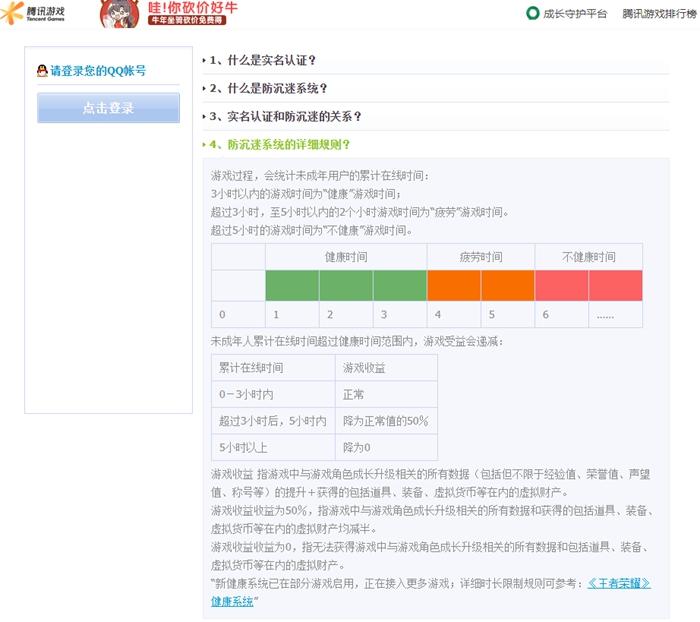Screen dimensions: 700x622
Task: Click 请登录您的QQ帐号 login text
Action: [98, 71]
